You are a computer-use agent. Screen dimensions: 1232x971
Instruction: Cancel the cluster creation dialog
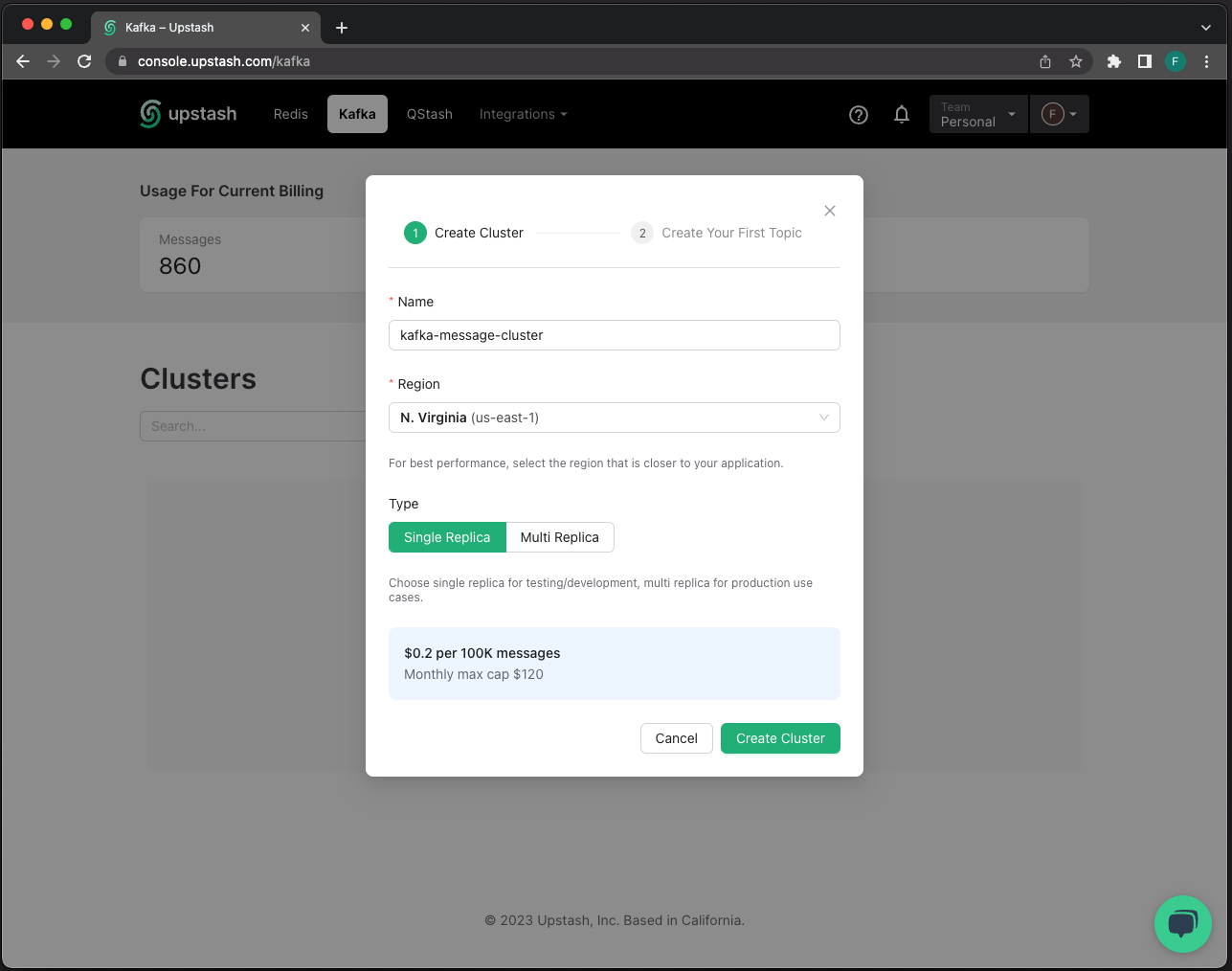point(676,738)
